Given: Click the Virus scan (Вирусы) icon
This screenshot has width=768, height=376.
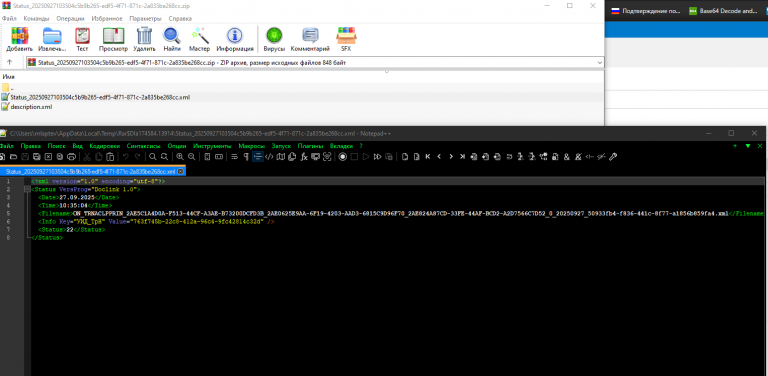Looking at the screenshot, I should pos(274,39).
